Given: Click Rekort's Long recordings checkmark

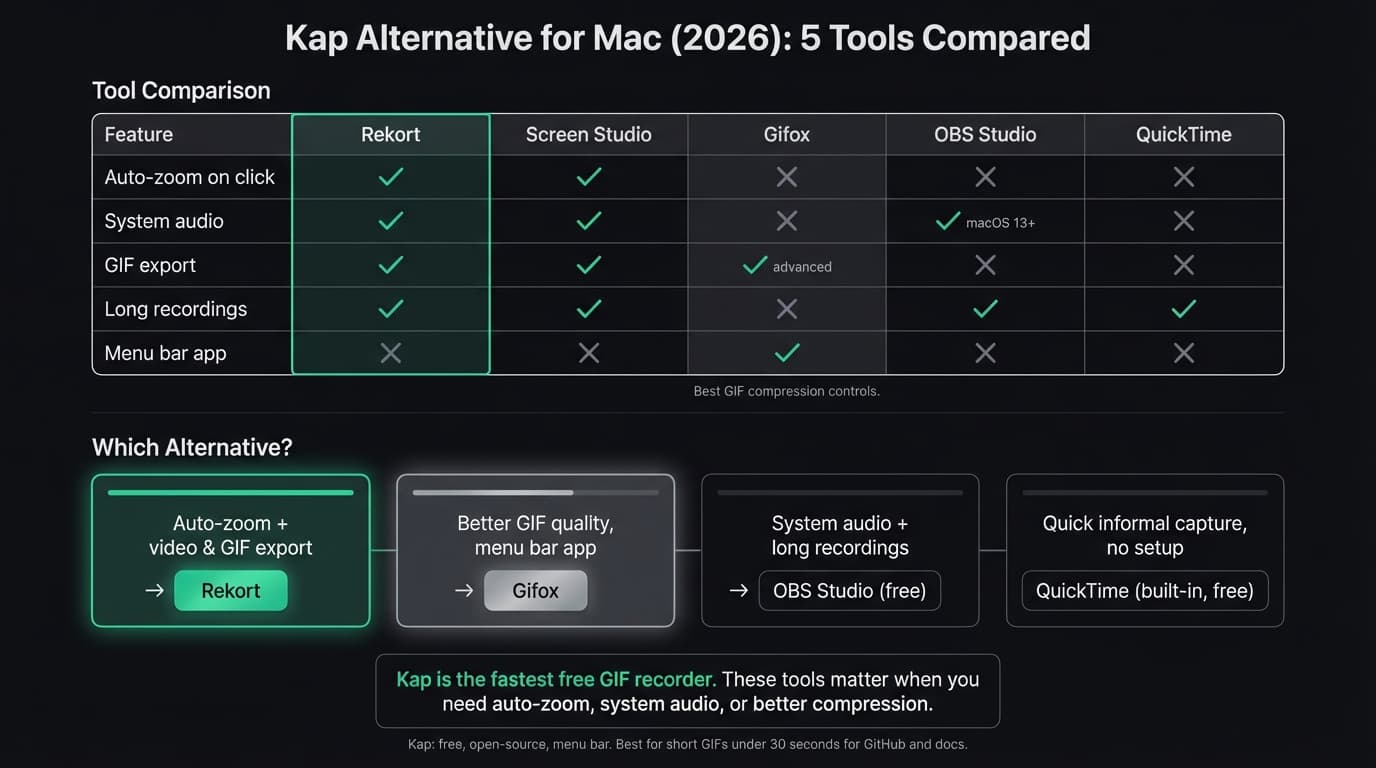Looking at the screenshot, I should (391, 309).
